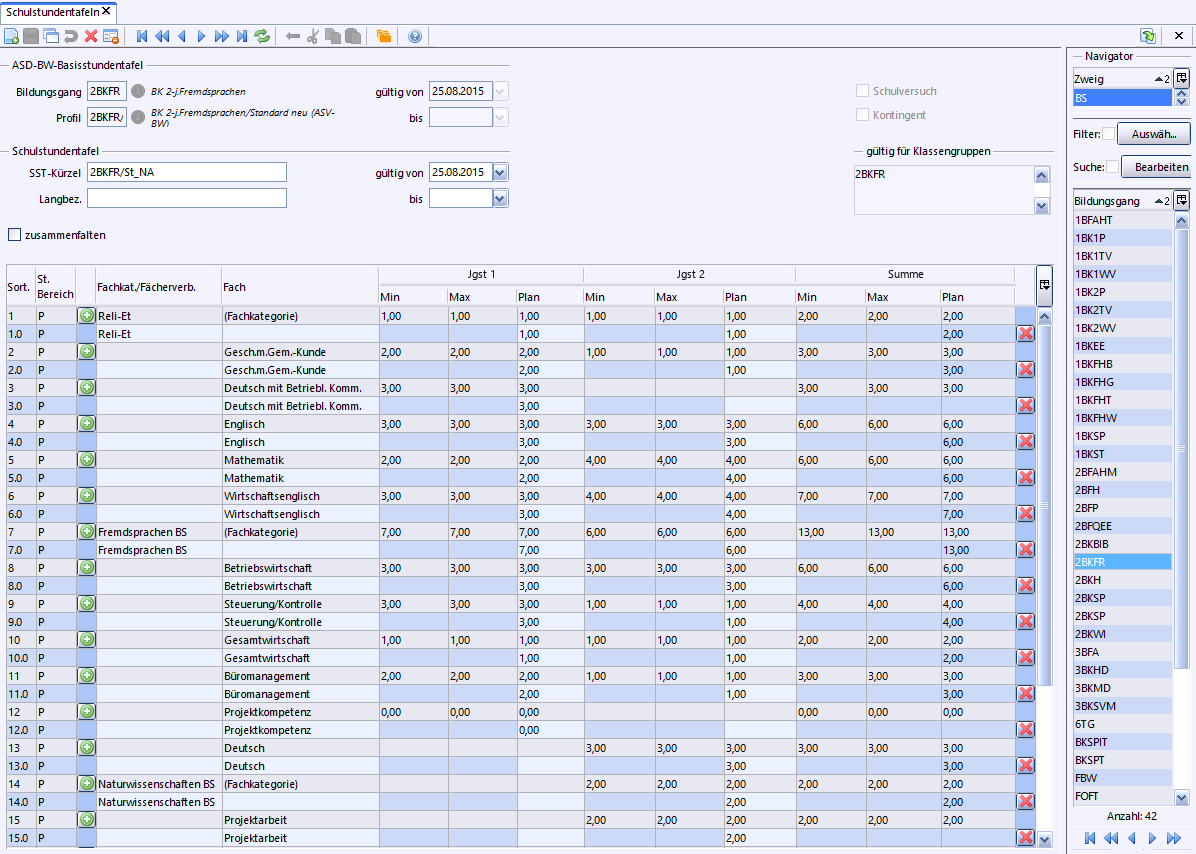Click into the Langbez. text field
Viewport: 1196px width, 854px height.
pos(187,198)
